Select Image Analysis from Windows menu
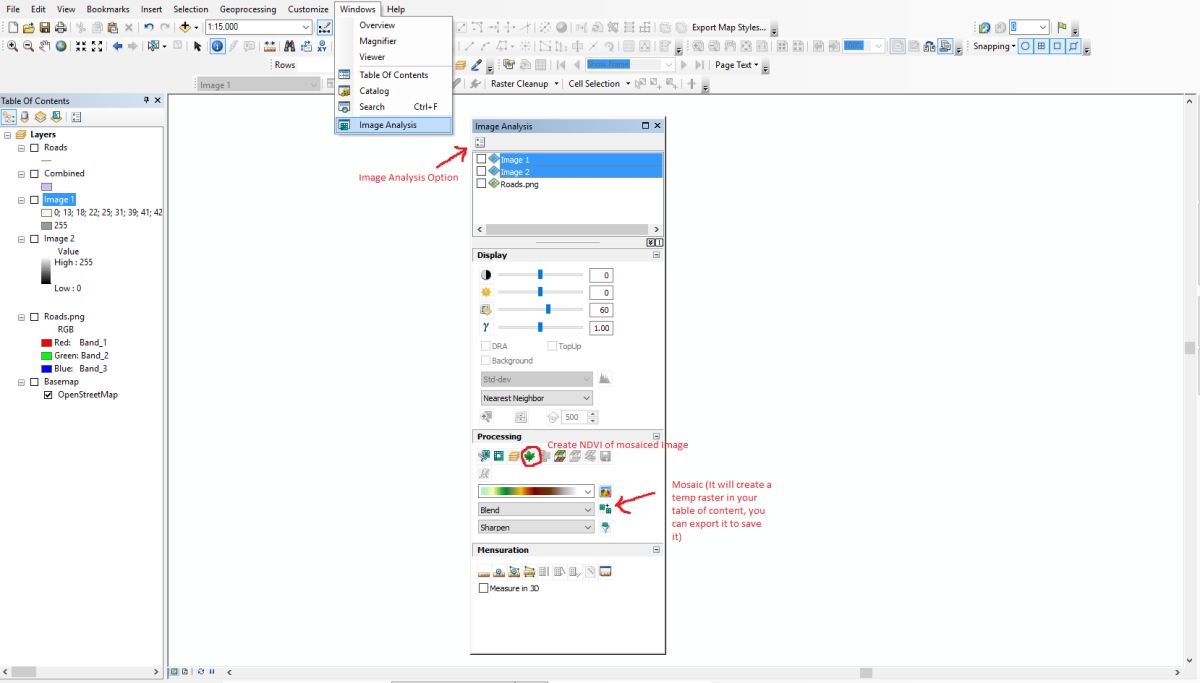The width and height of the screenshot is (1200, 683). coord(393,125)
